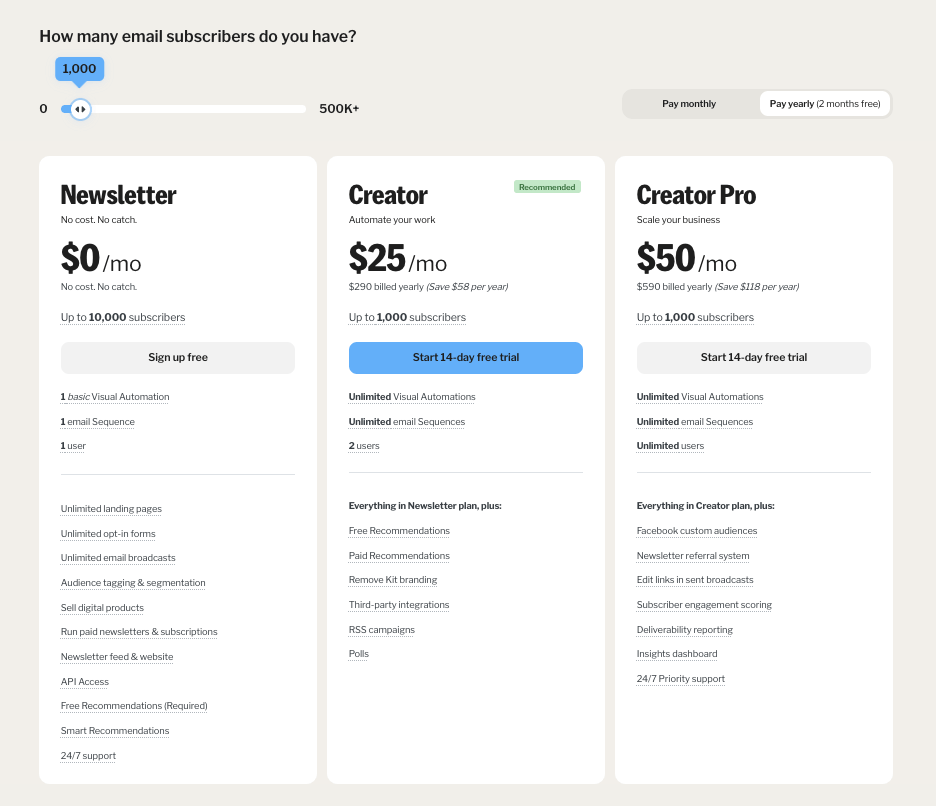Viewport: 936px width, 806px height.
Task: Click 'Up to 1,000 subscribers' in Creator Pro
Action: pos(695,318)
